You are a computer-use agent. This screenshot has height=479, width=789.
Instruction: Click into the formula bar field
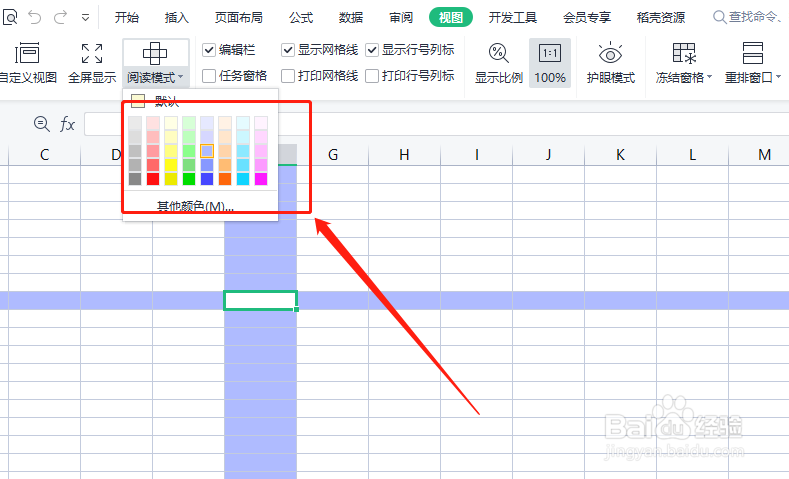point(436,124)
